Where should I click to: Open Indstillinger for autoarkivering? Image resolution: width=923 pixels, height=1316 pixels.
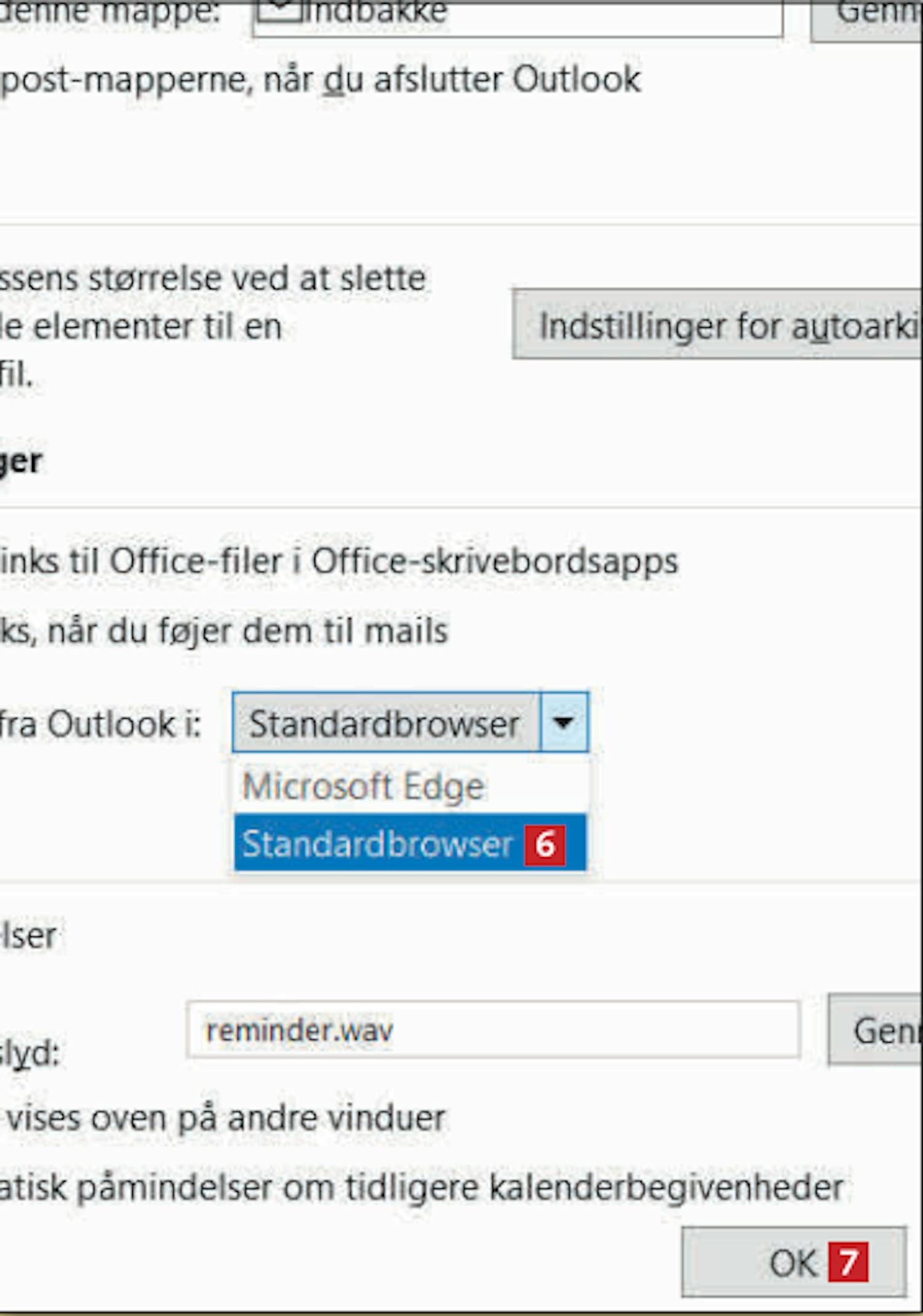click(x=717, y=325)
